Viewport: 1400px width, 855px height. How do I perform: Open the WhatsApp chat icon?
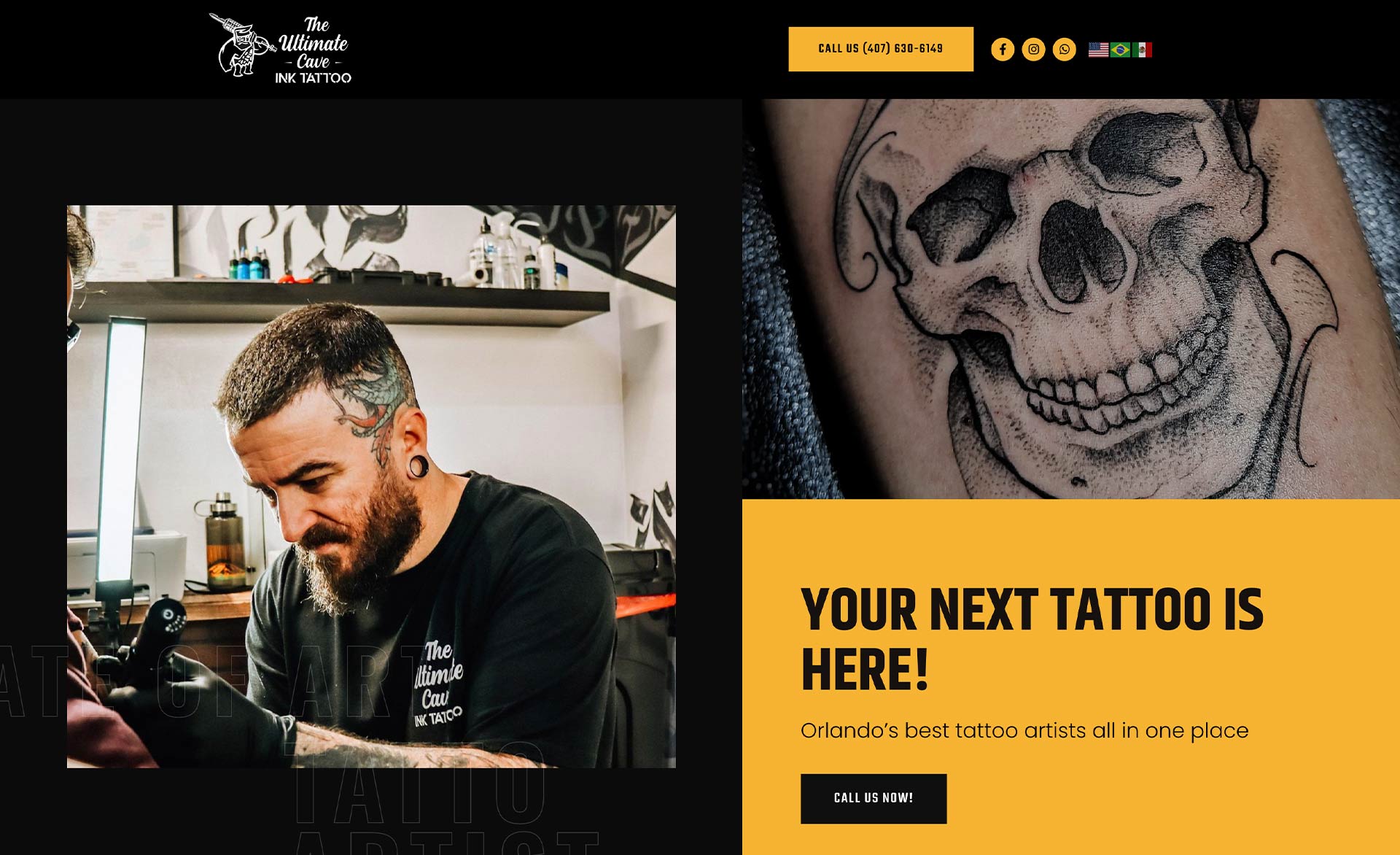(x=1065, y=49)
